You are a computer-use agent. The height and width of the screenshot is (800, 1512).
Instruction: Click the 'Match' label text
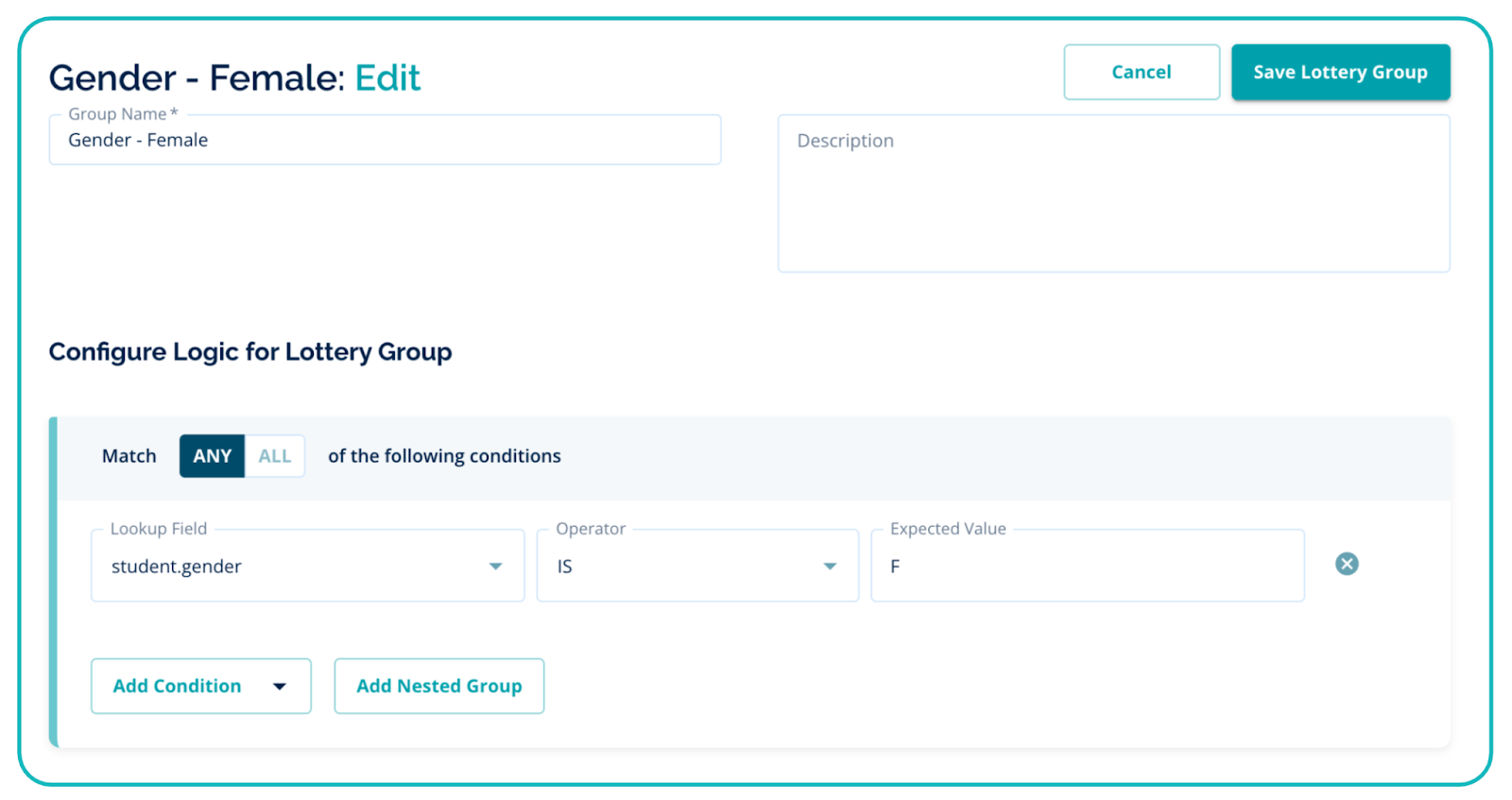(x=129, y=456)
